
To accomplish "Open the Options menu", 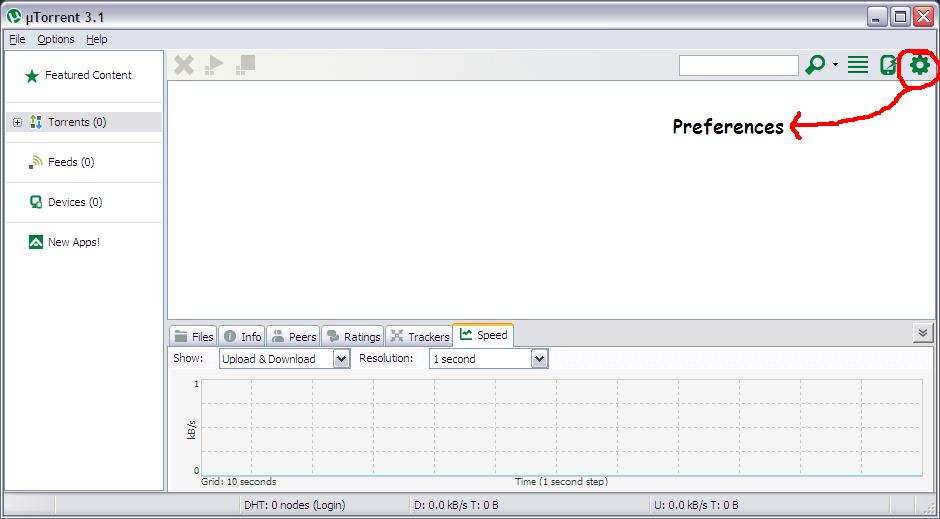I will pyautogui.click(x=56, y=39).
